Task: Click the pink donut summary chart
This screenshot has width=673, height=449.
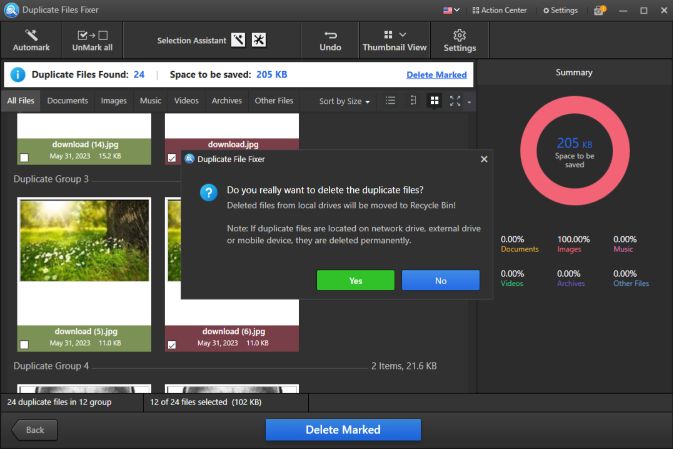Action: 575,150
